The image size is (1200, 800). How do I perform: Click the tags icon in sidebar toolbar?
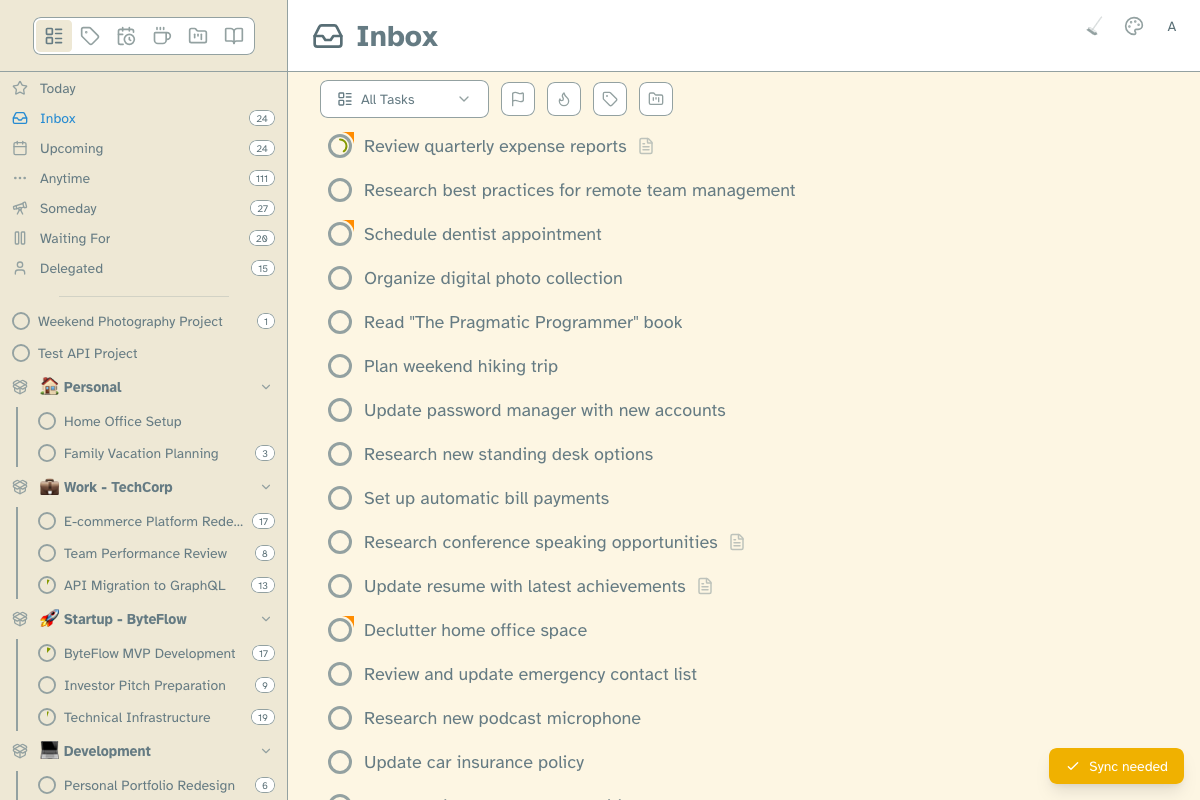(90, 36)
